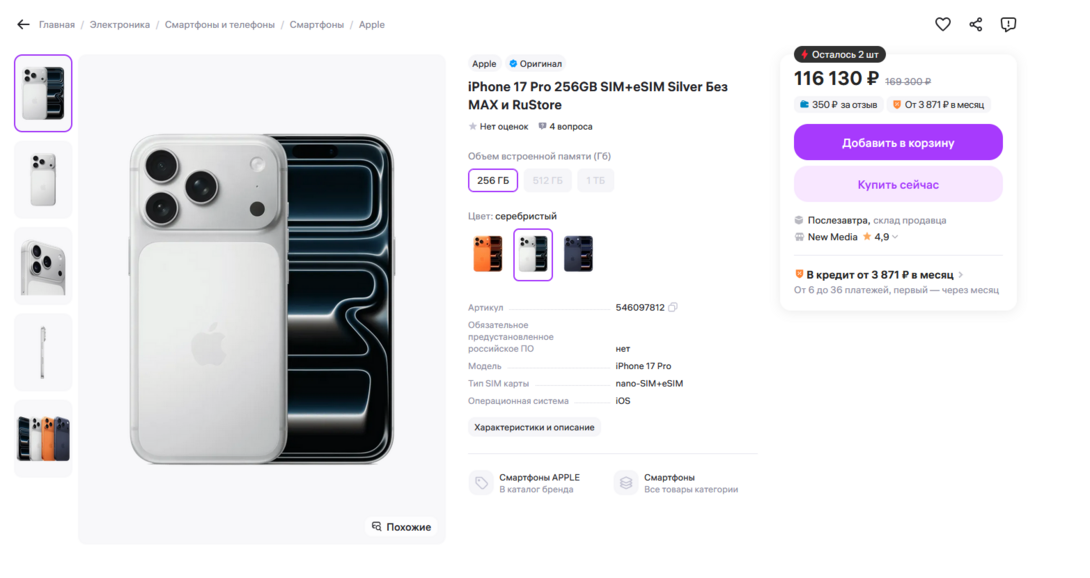
Task: Click the smartphones category stack icon
Action: 626,483
